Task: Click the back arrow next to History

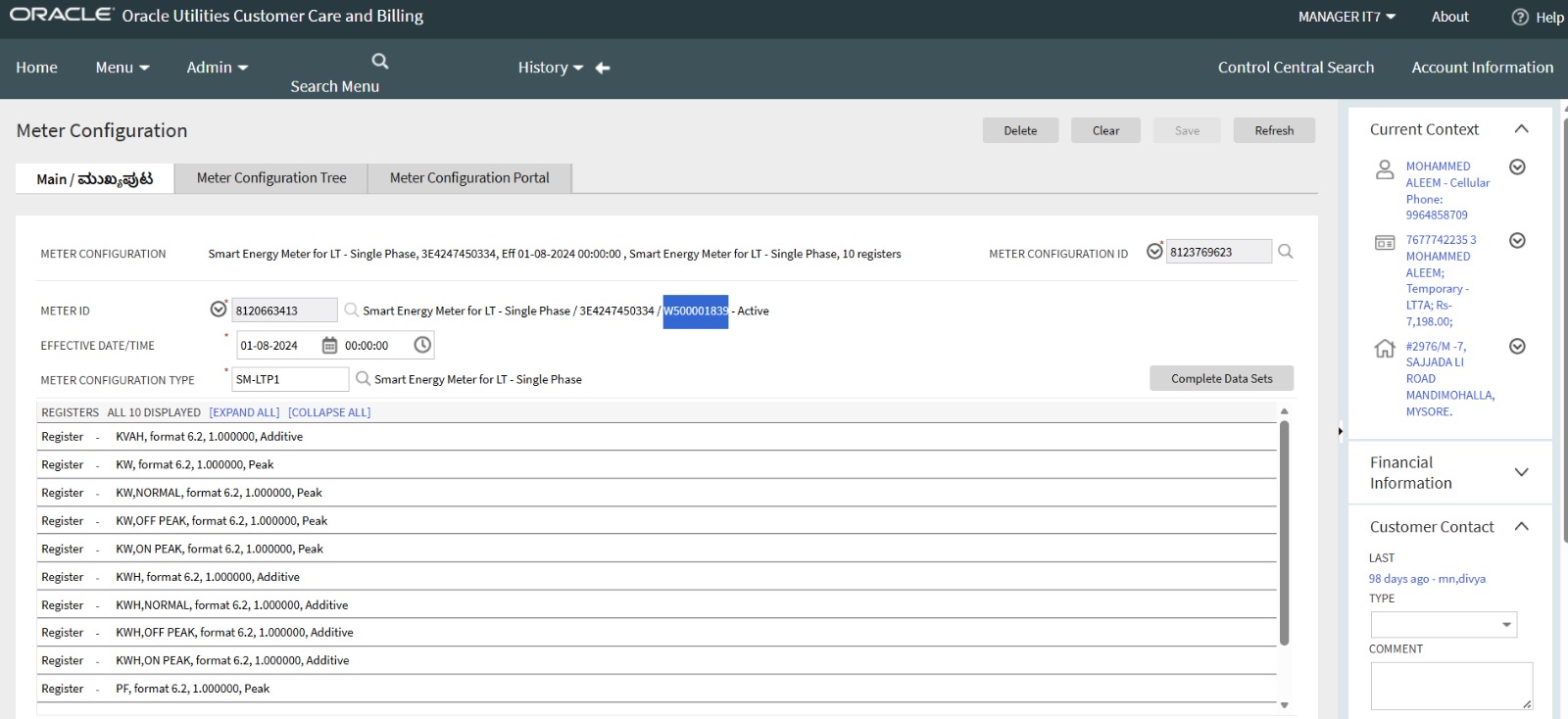Action: [603, 68]
